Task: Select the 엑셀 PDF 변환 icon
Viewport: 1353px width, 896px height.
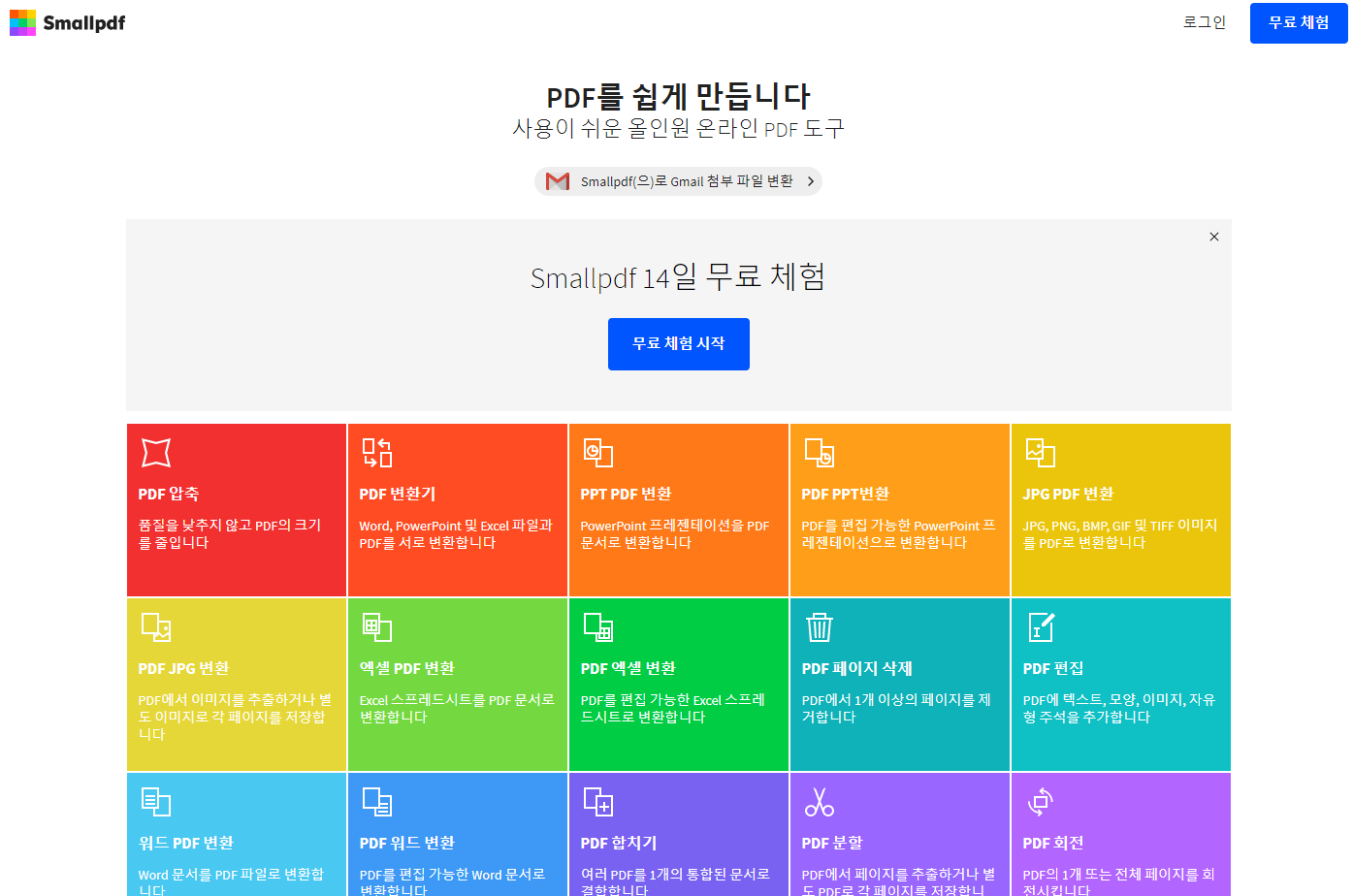Action: click(377, 627)
